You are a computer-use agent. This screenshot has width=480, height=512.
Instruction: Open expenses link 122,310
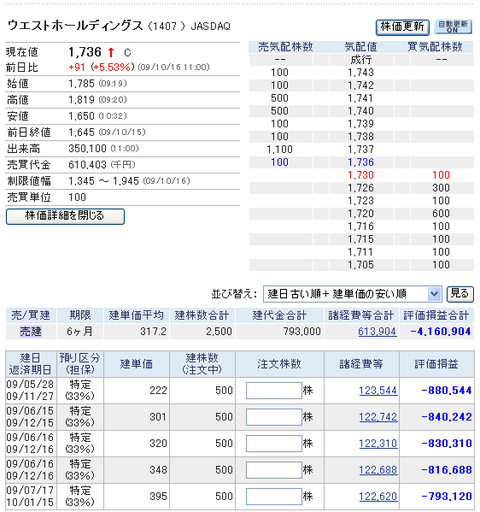[378, 443]
